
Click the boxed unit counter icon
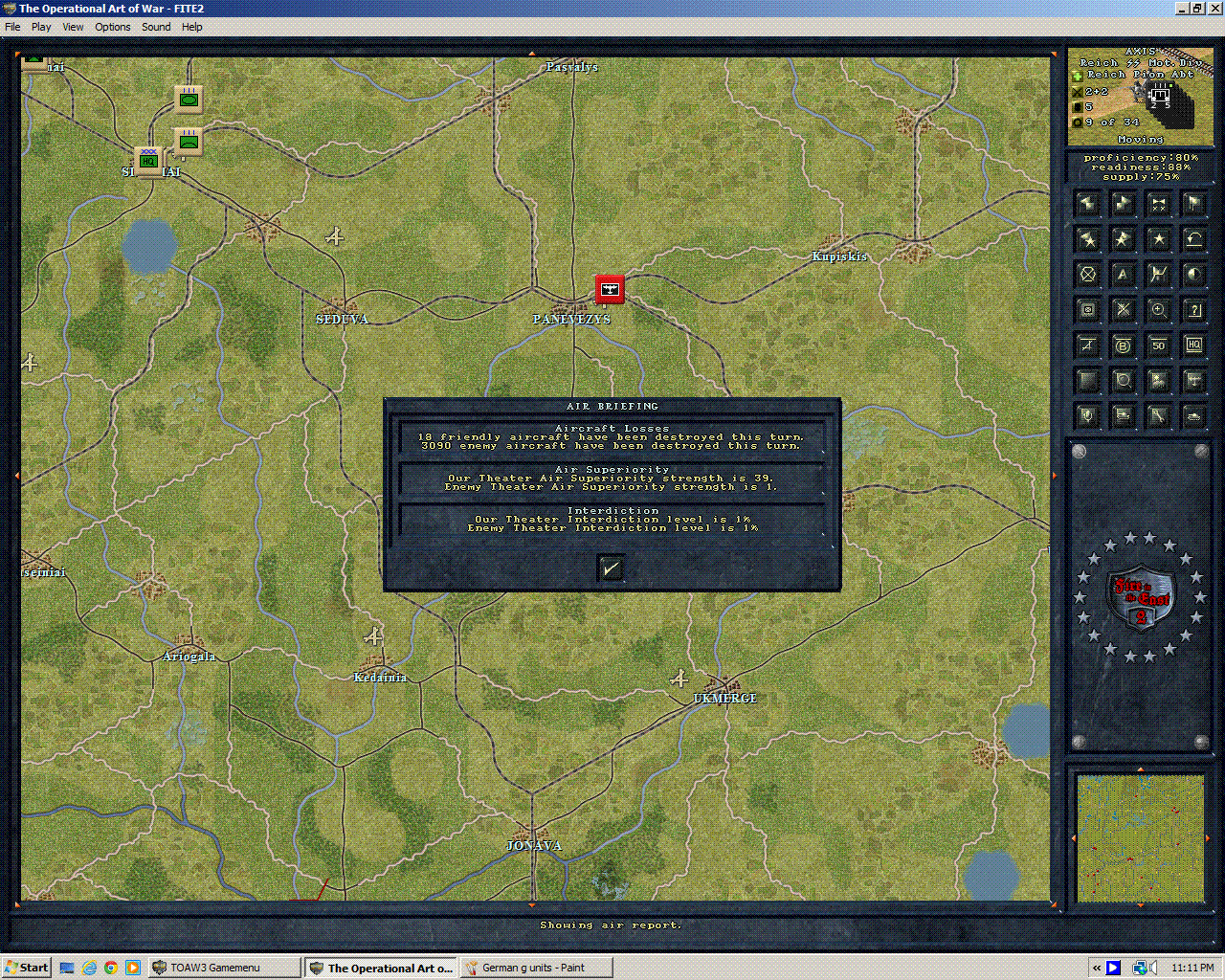(x=1087, y=310)
